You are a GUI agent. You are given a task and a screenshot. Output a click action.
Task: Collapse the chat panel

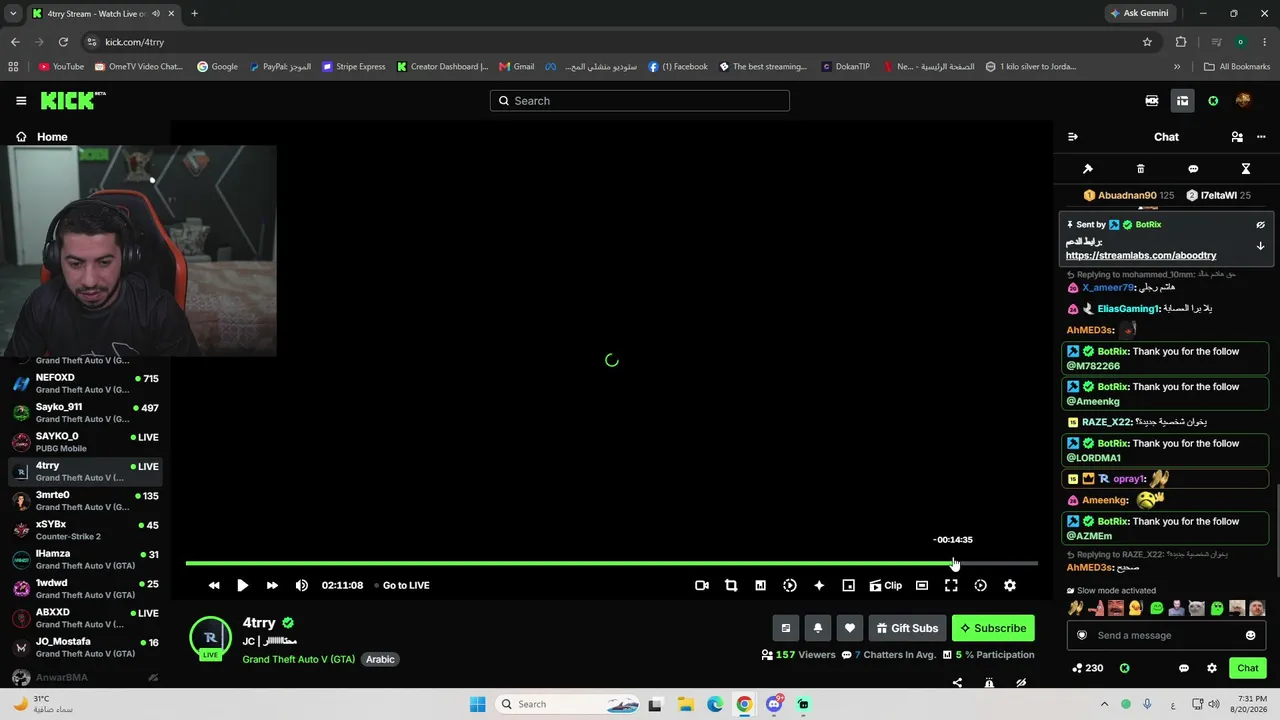click(1073, 137)
